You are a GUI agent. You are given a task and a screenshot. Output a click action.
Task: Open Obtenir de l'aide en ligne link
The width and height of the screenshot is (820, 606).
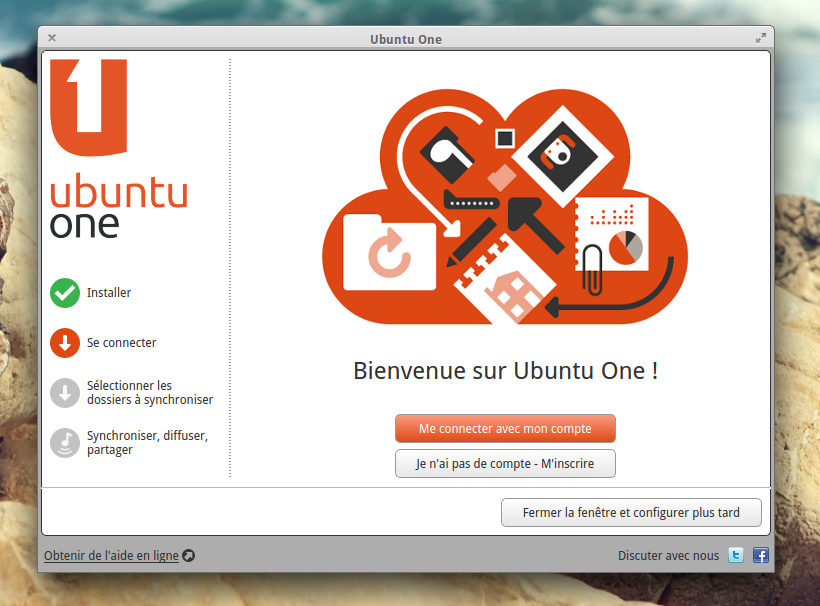(111, 556)
